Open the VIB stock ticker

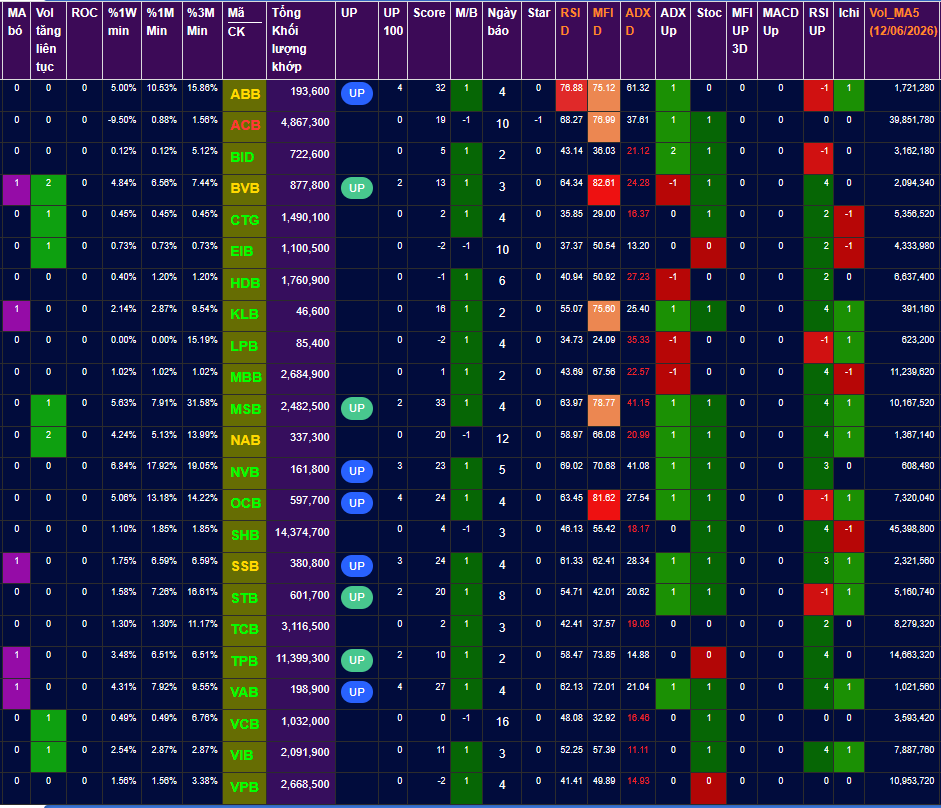click(x=241, y=755)
